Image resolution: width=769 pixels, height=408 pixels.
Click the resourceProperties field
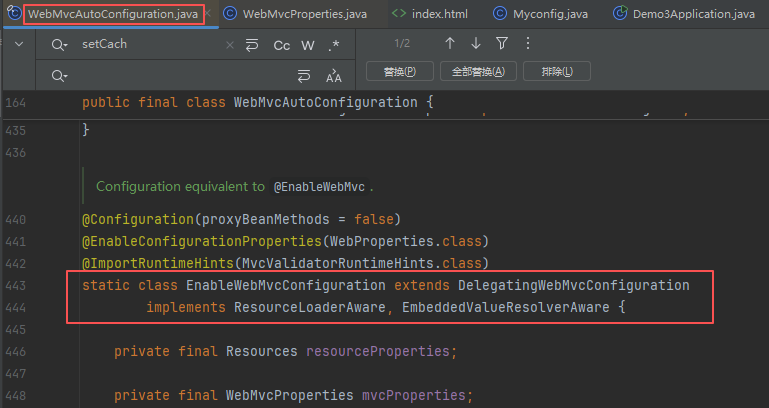click(x=378, y=352)
